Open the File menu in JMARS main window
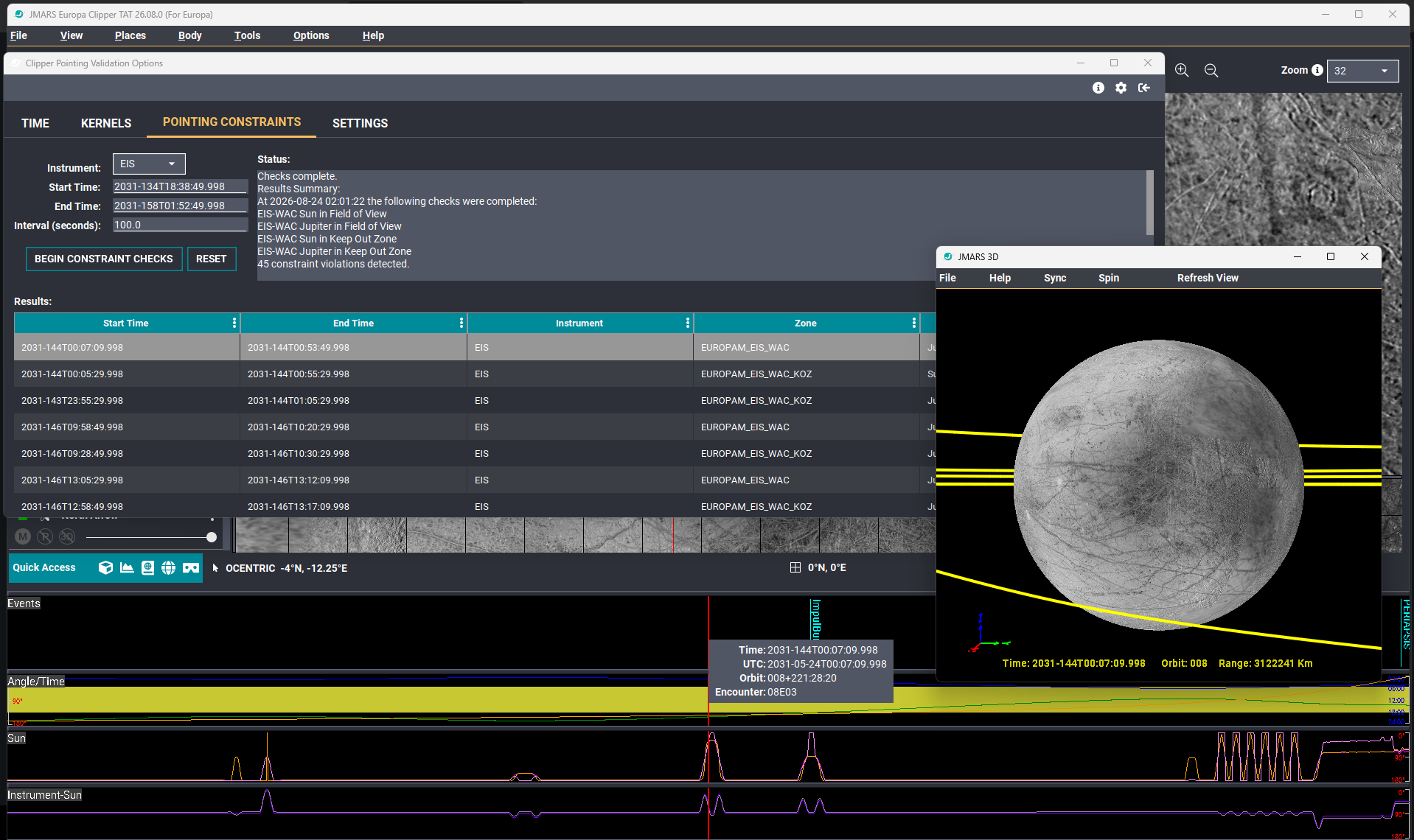The height and width of the screenshot is (840, 1414). [18, 35]
